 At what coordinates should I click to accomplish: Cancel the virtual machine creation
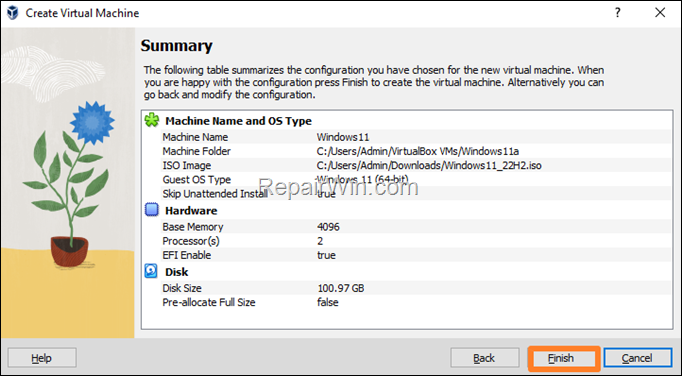[637, 358]
